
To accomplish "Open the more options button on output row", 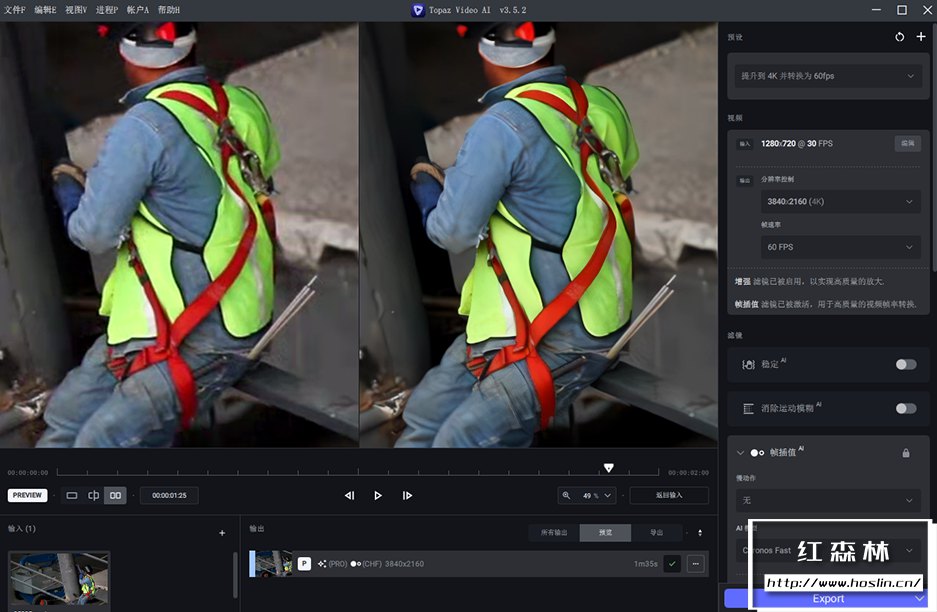I will pos(695,564).
